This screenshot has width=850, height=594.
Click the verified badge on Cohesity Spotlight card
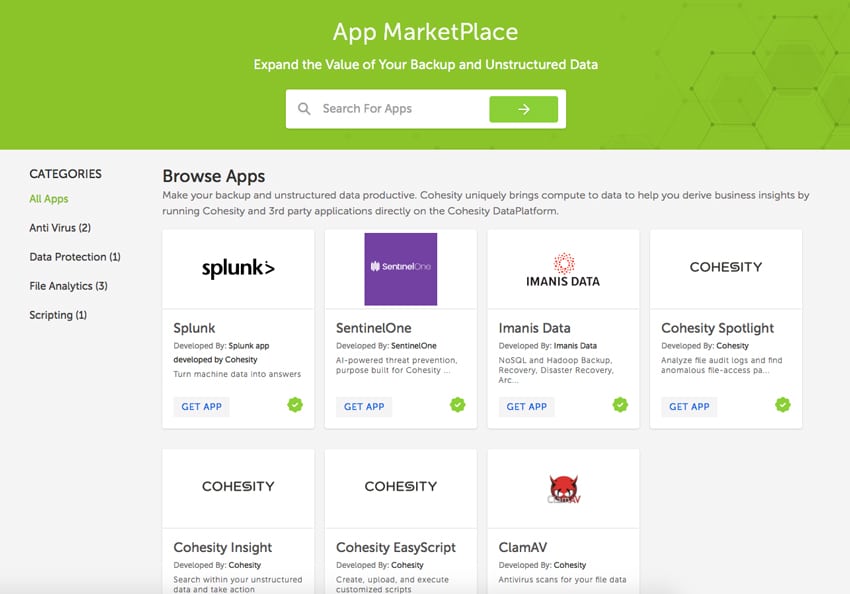783,405
